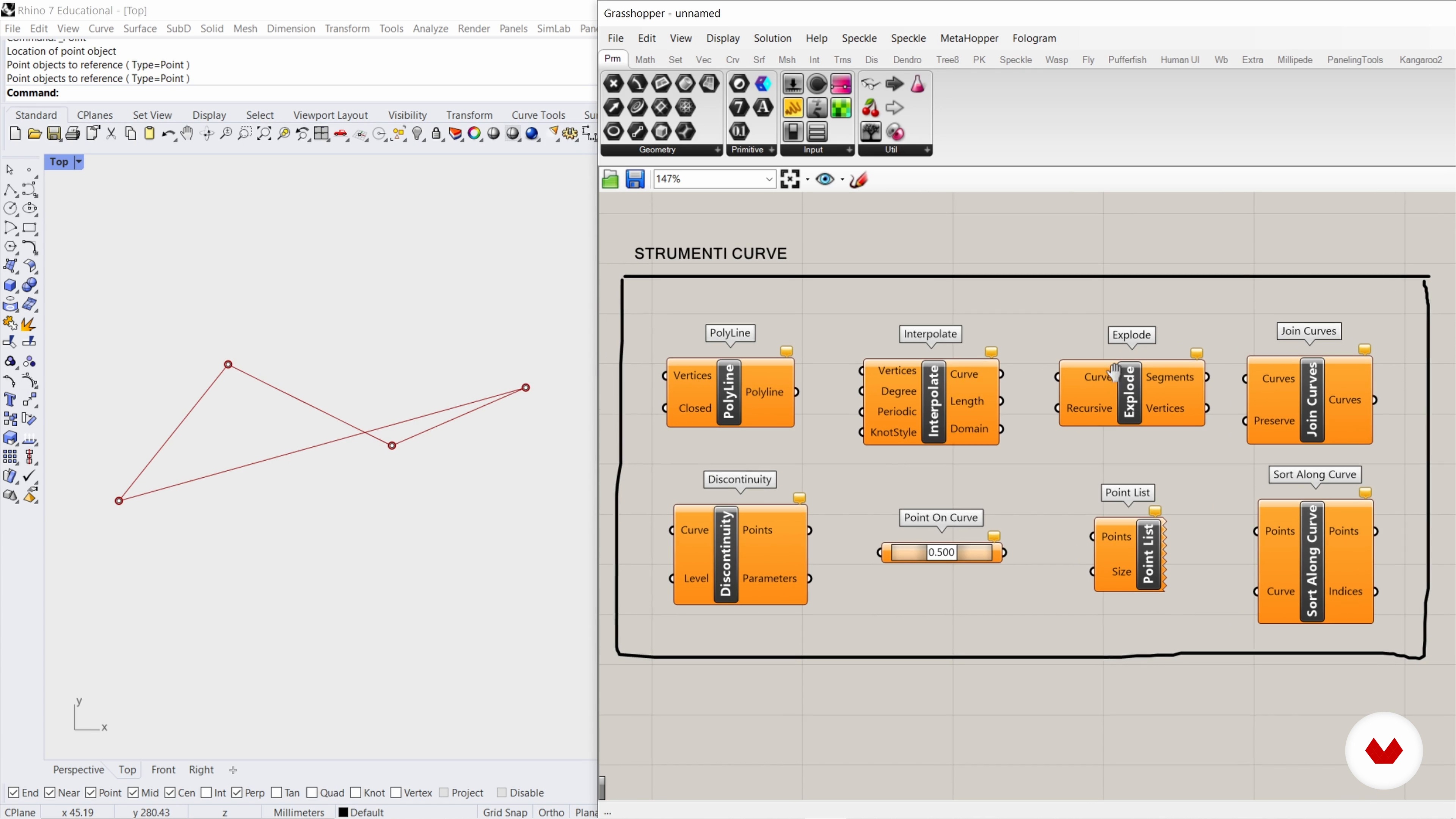Open zoom extents options dropdown arrow
Viewport: 1456px width, 819px height.
(x=807, y=180)
